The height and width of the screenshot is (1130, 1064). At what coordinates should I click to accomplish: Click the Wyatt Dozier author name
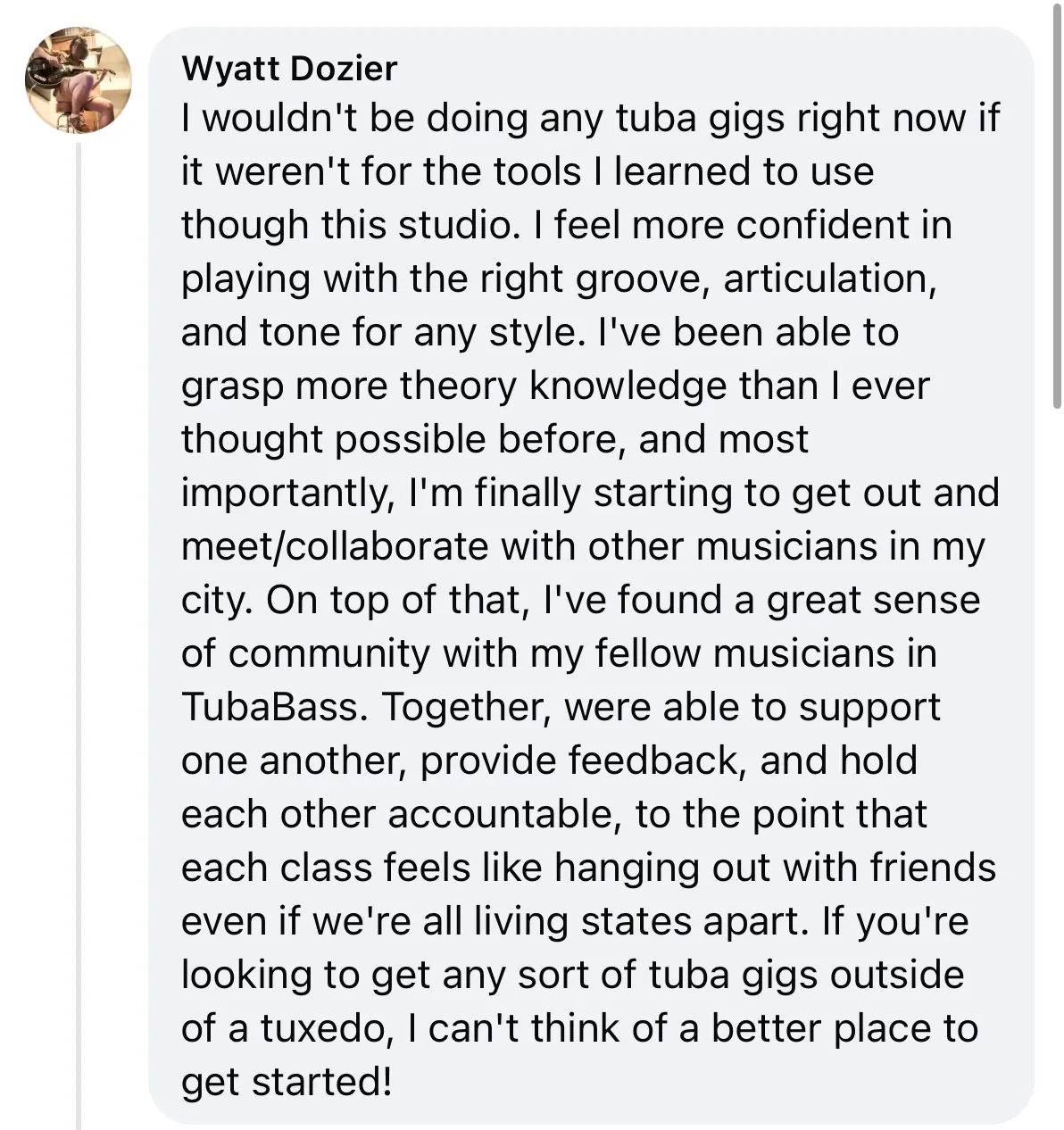click(288, 68)
